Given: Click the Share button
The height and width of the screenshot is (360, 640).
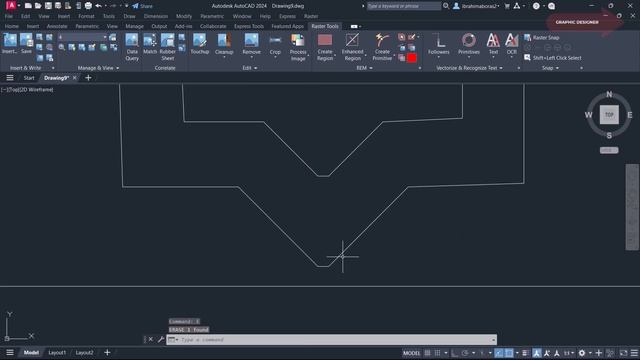Looking at the screenshot, I should 142,6.
